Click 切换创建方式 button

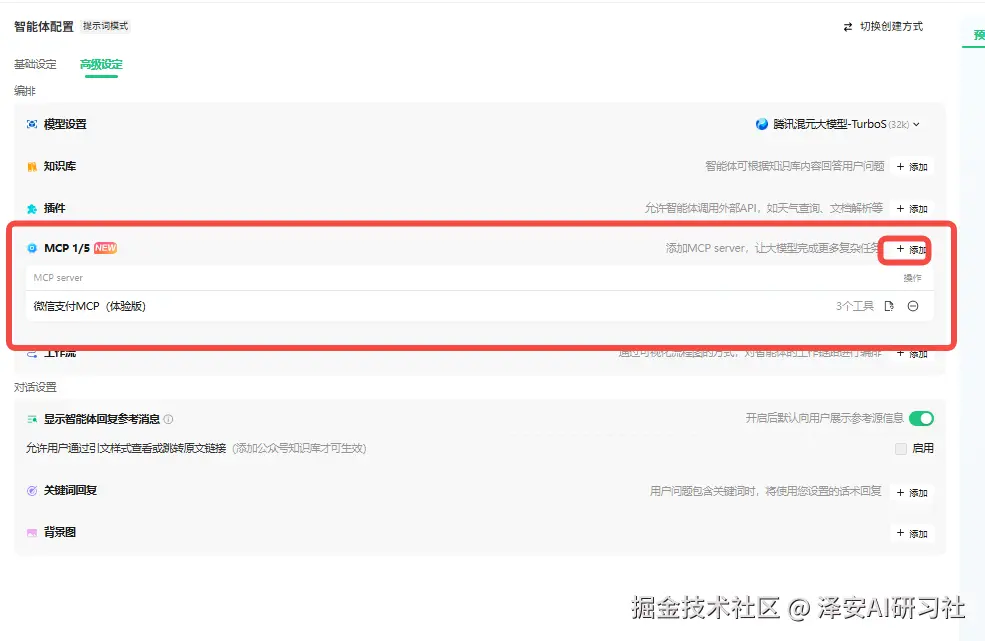(x=883, y=26)
